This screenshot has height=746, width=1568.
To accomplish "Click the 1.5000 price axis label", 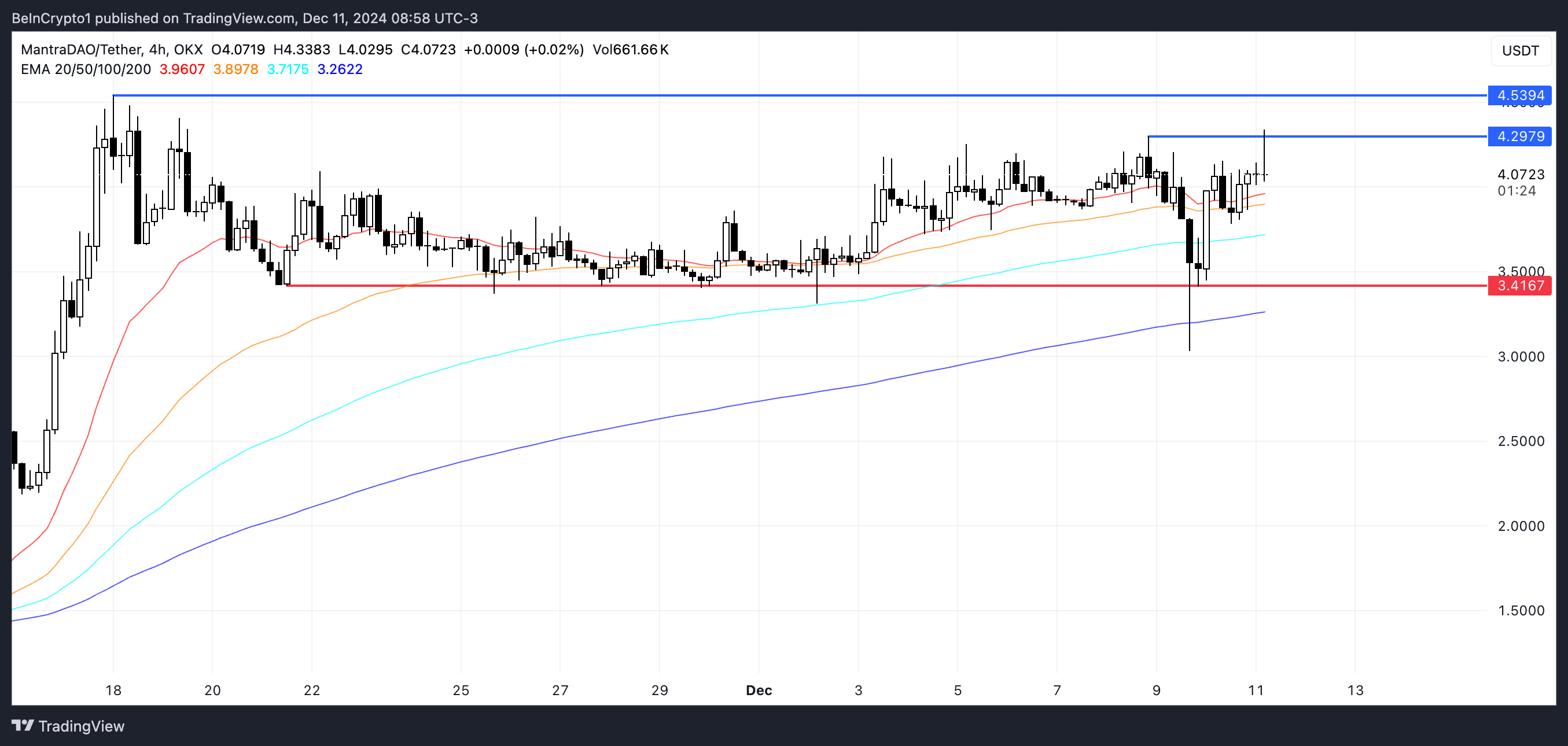I will click(1520, 610).
